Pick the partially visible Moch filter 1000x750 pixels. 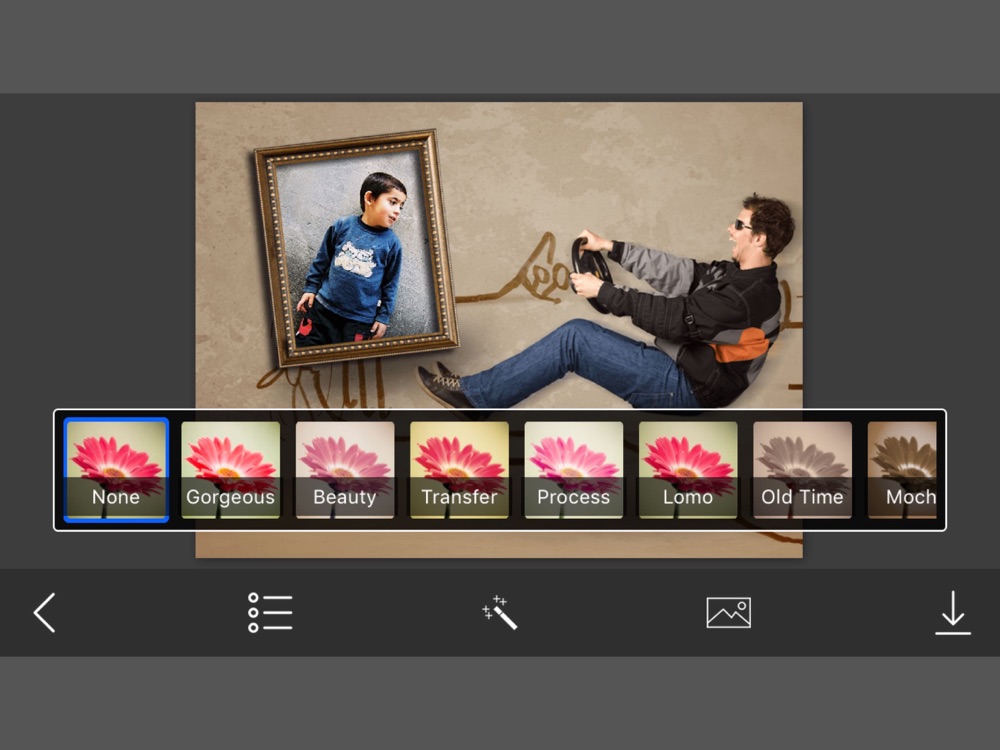(902, 470)
